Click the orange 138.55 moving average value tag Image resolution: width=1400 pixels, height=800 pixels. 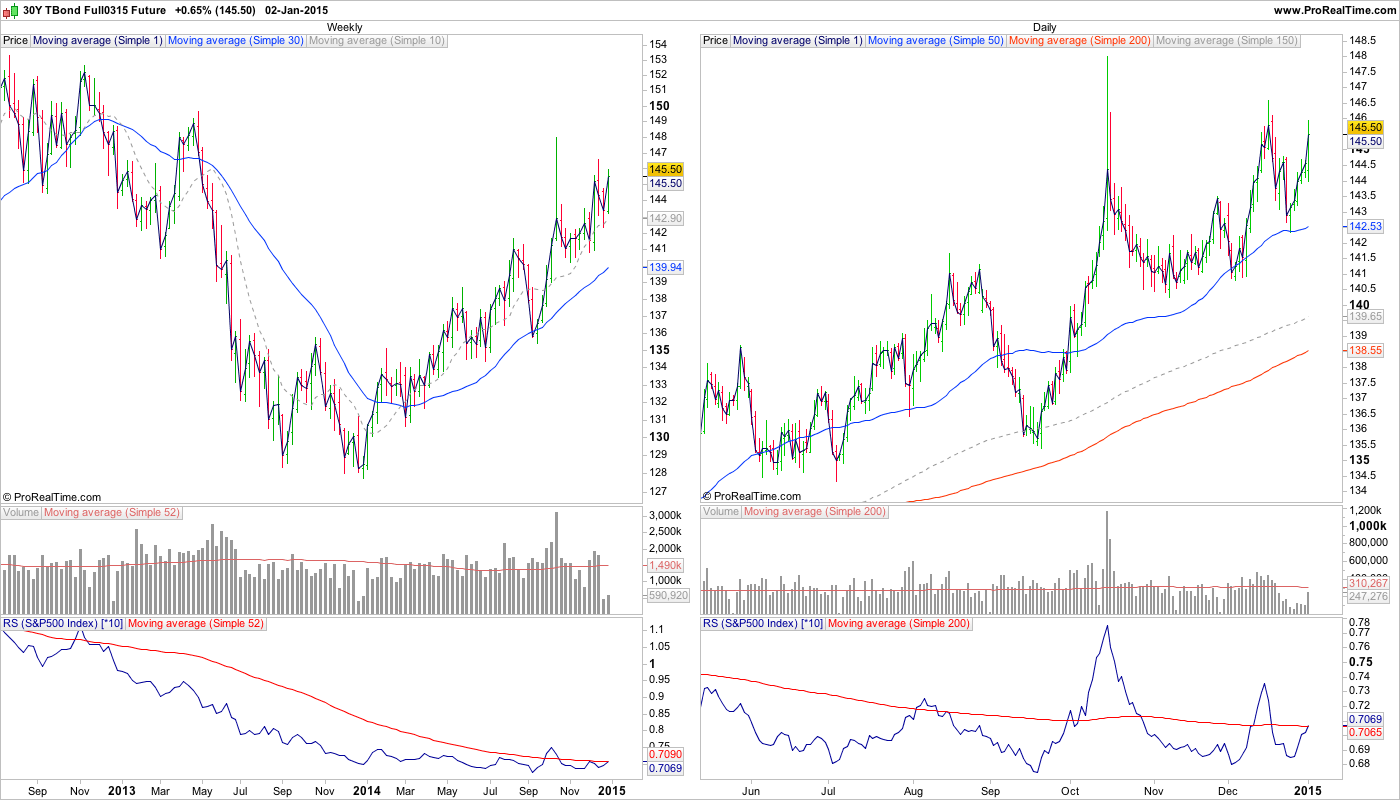pos(1365,351)
